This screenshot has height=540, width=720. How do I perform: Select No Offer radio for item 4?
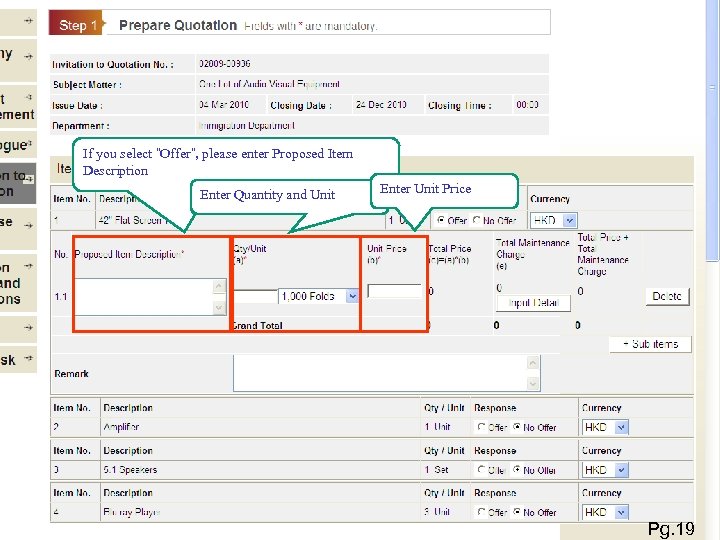tap(517, 512)
